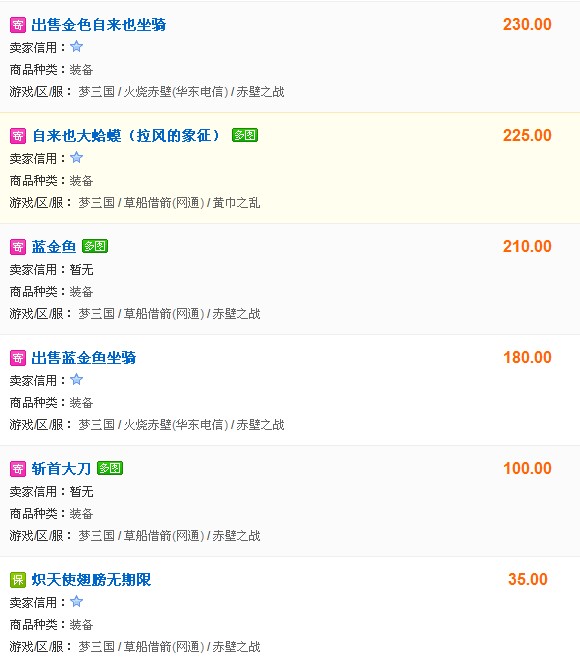The width and height of the screenshot is (580, 664).
Task: Click the 35.00 price
Action: [x=528, y=579]
